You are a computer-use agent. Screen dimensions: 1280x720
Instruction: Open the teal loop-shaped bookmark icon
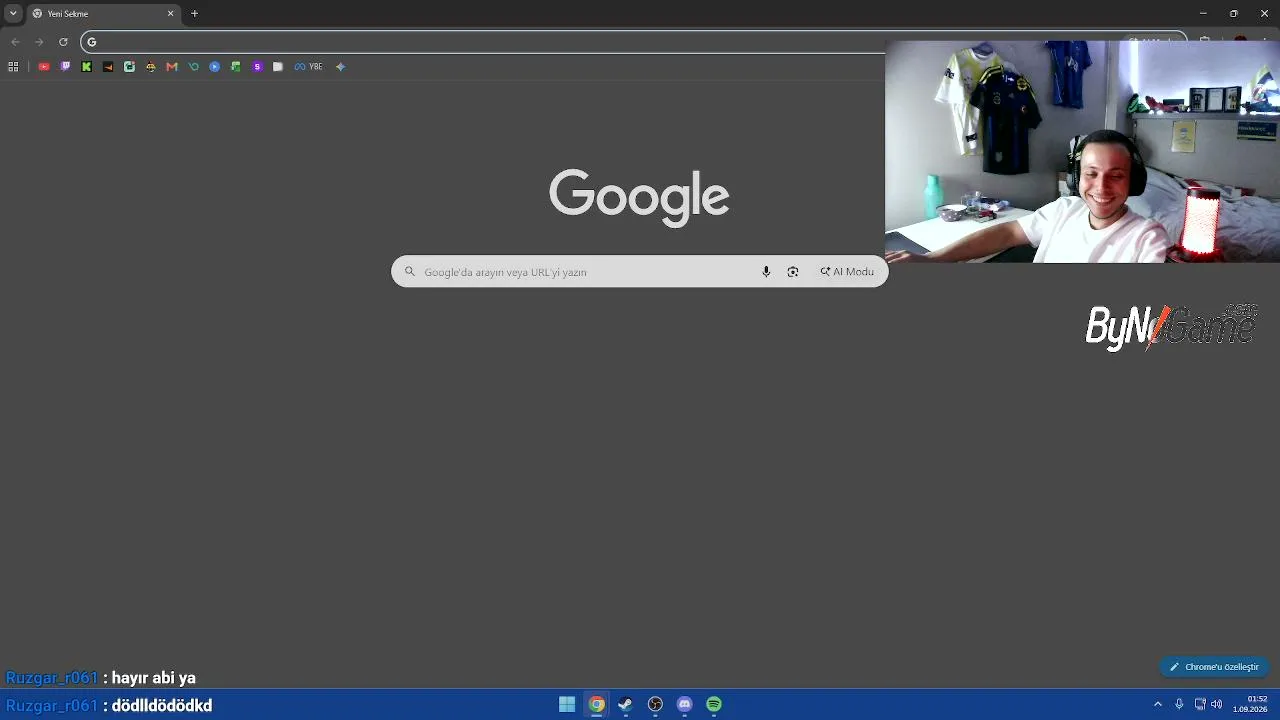[x=194, y=67]
